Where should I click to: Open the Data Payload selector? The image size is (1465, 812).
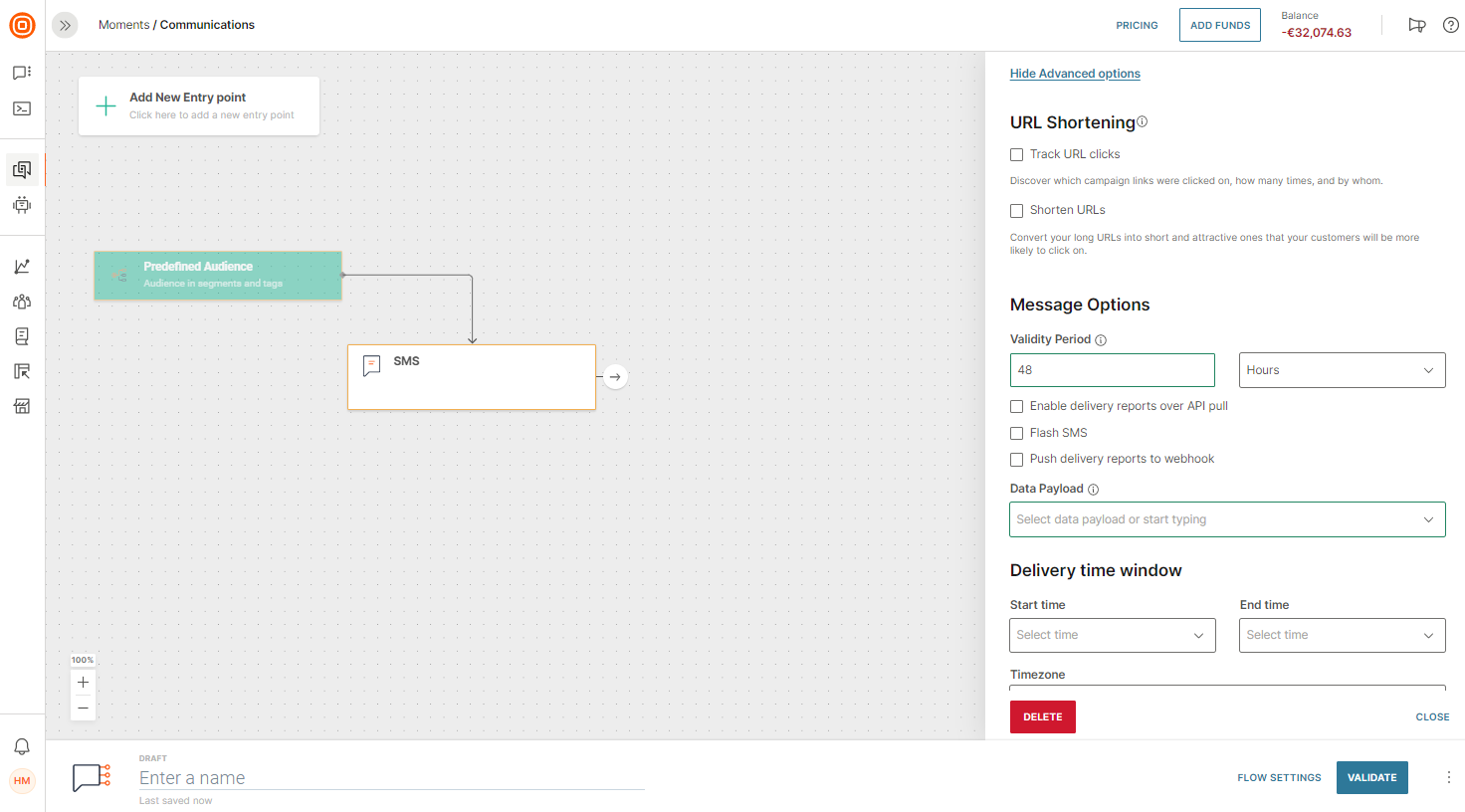pyautogui.click(x=1227, y=518)
